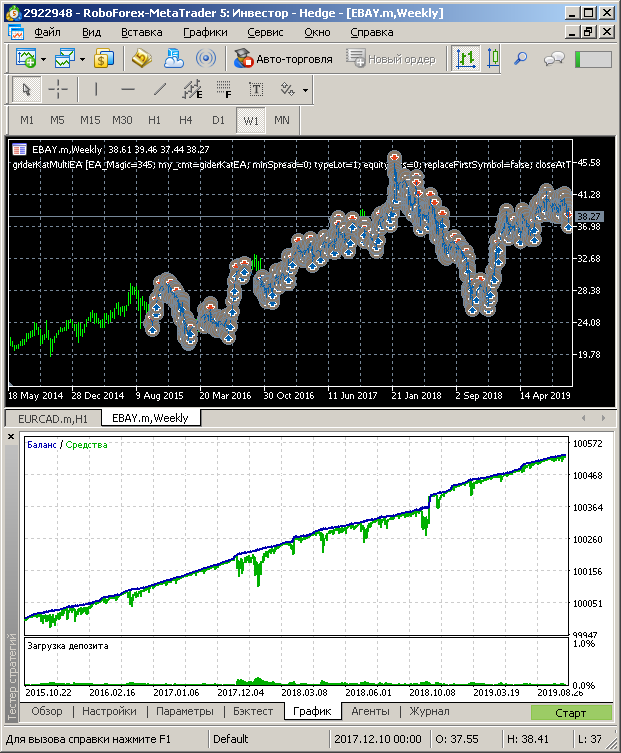
Task: Open the Вид menu
Action: pos(91,33)
